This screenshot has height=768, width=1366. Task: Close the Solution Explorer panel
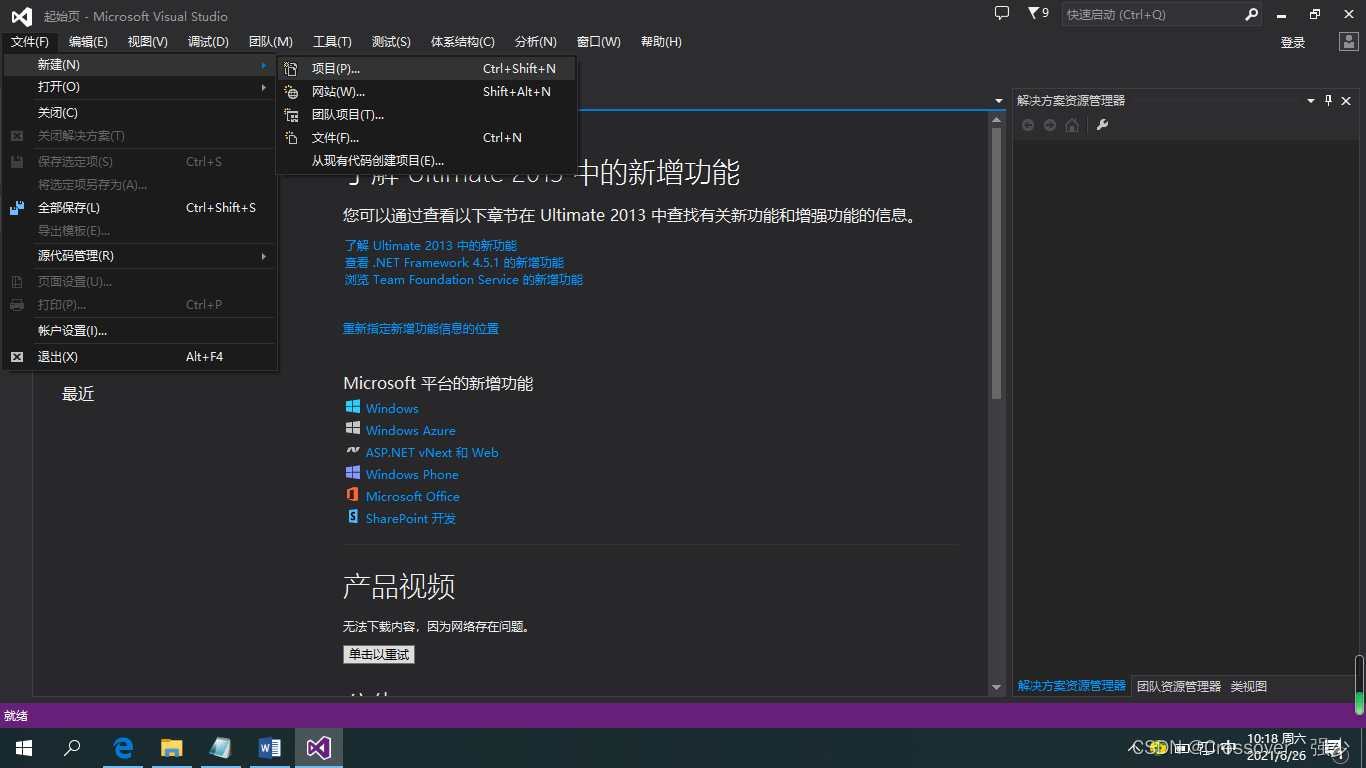click(1346, 100)
